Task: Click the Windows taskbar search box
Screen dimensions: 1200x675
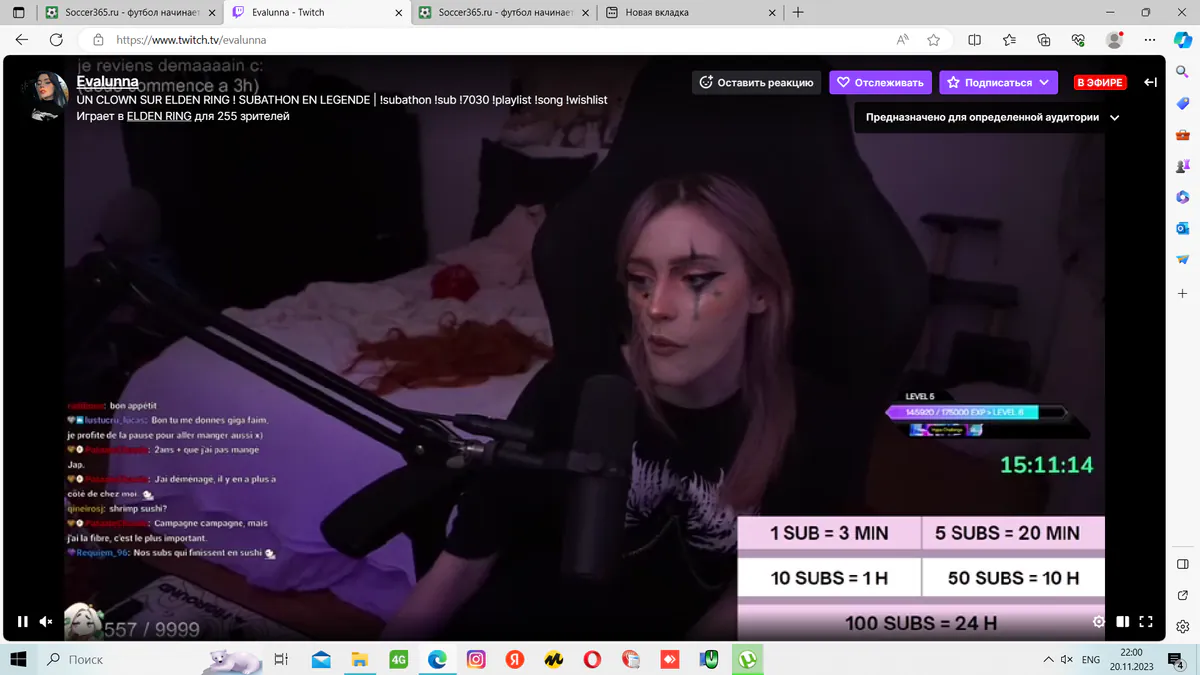Action: click(120, 659)
